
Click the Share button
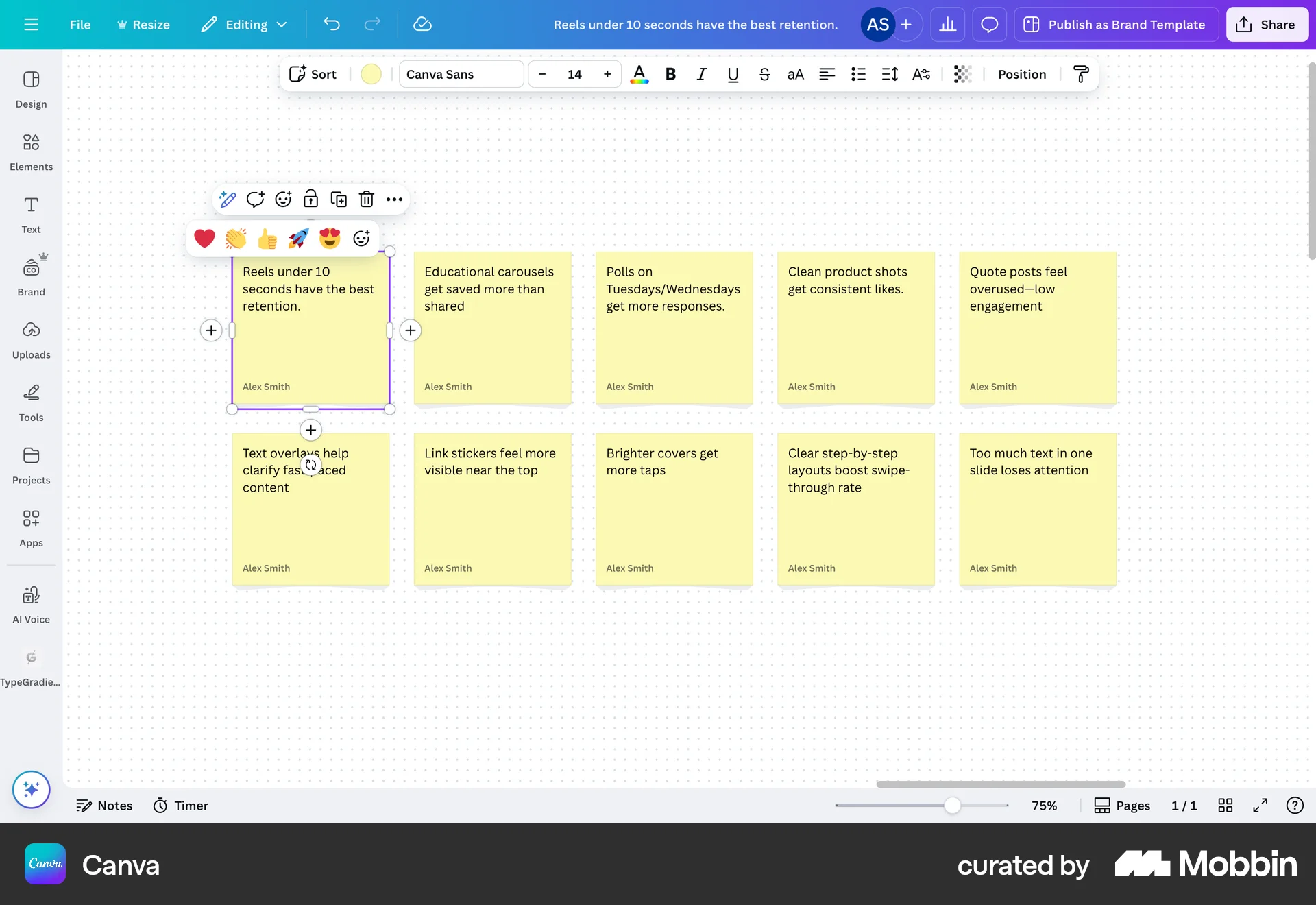1267,25
